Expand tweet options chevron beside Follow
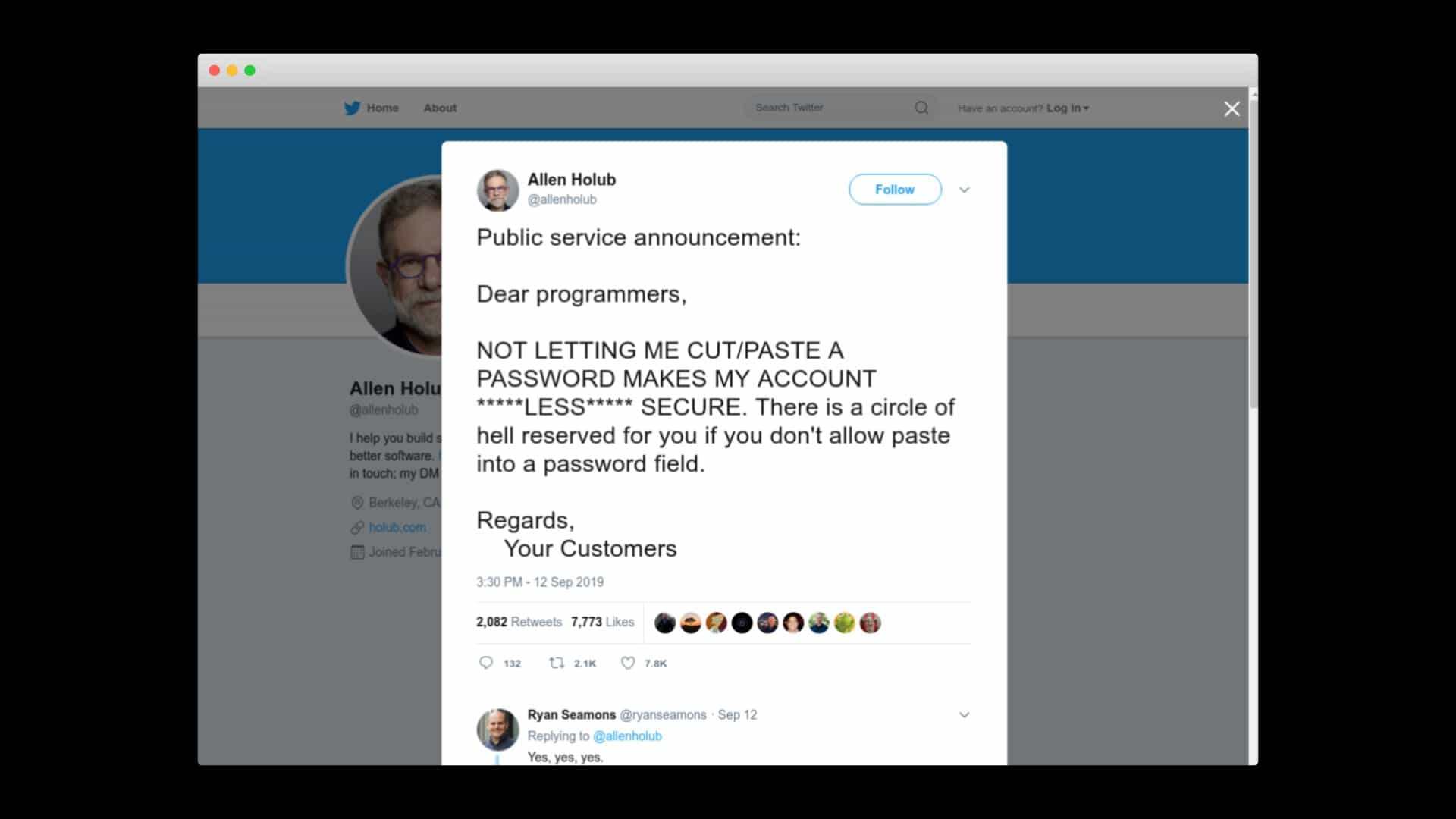1456x819 pixels. click(x=964, y=190)
